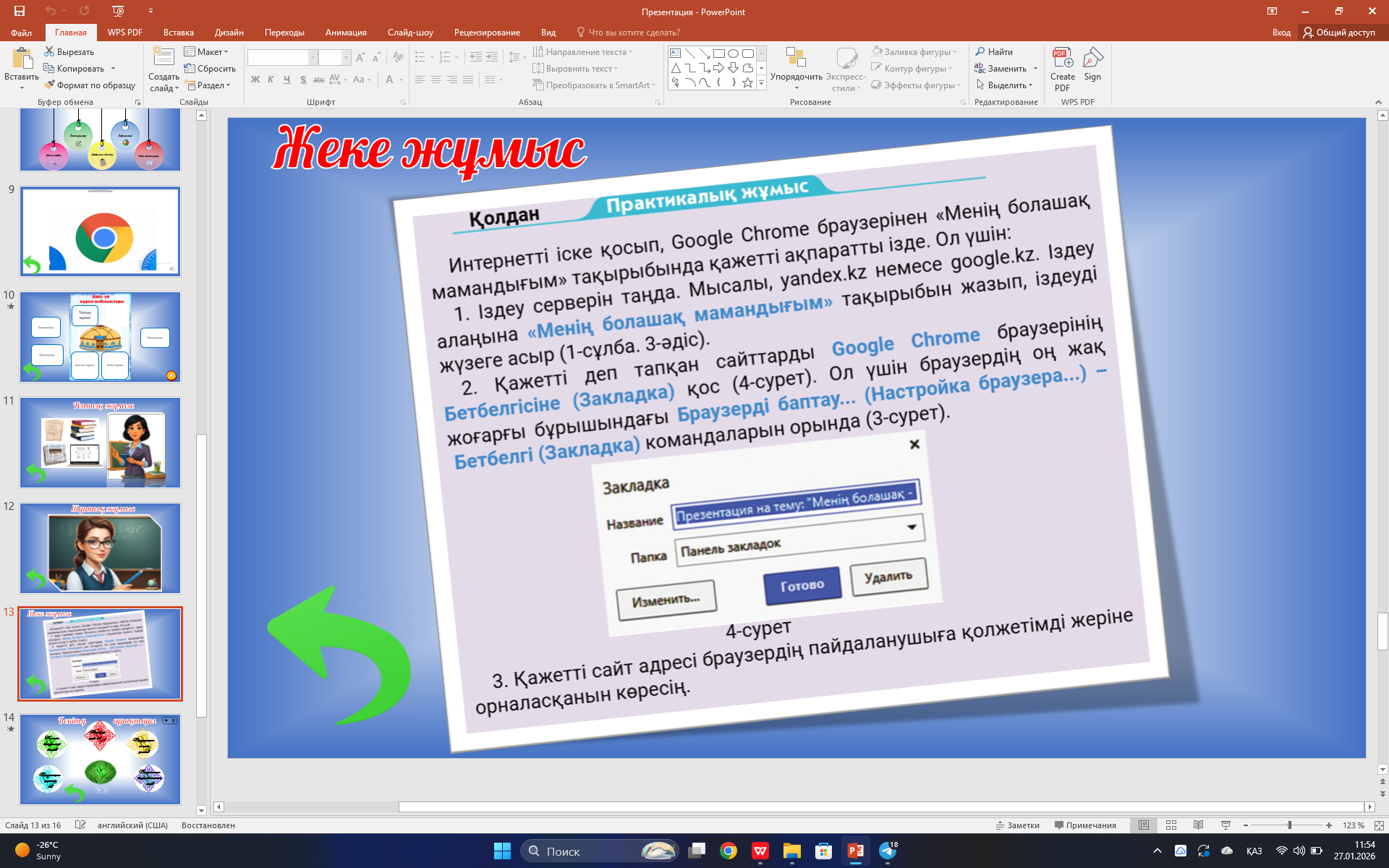Toggle the Заметки notes pane
This screenshot has height=868, width=1389.
(x=1017, y=825)
